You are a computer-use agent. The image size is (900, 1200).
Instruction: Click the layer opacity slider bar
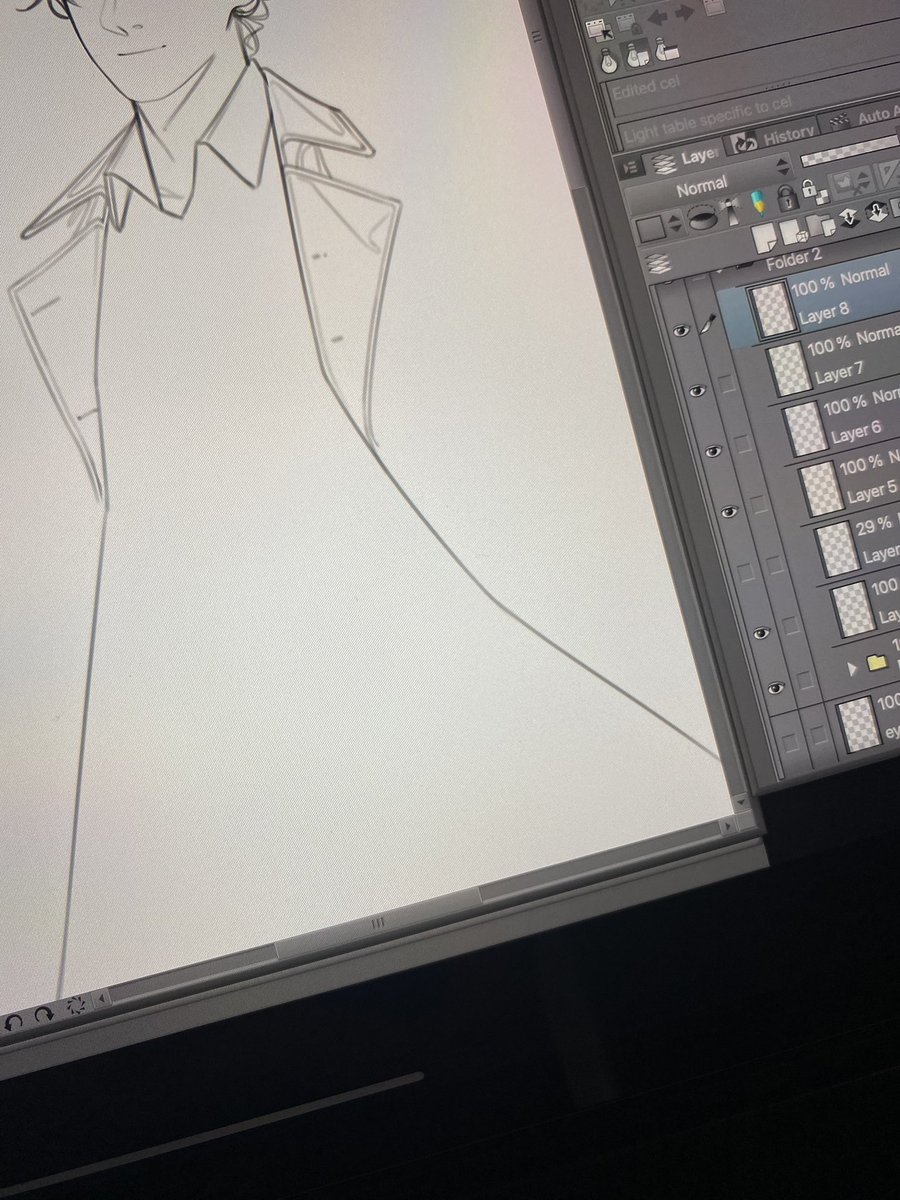click(850, 151)
